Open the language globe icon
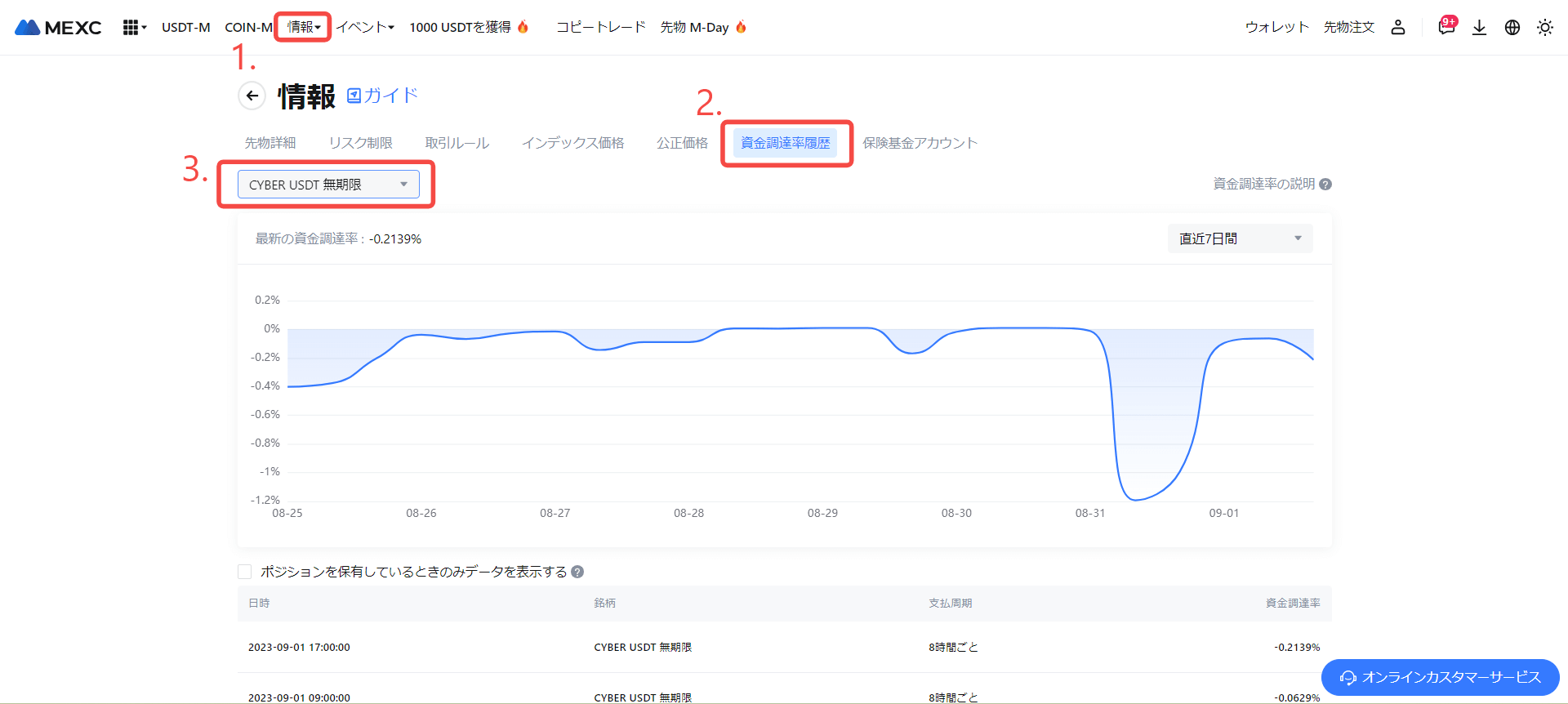Screen dimensions: 1568x704 click(x=1512, y=28)
